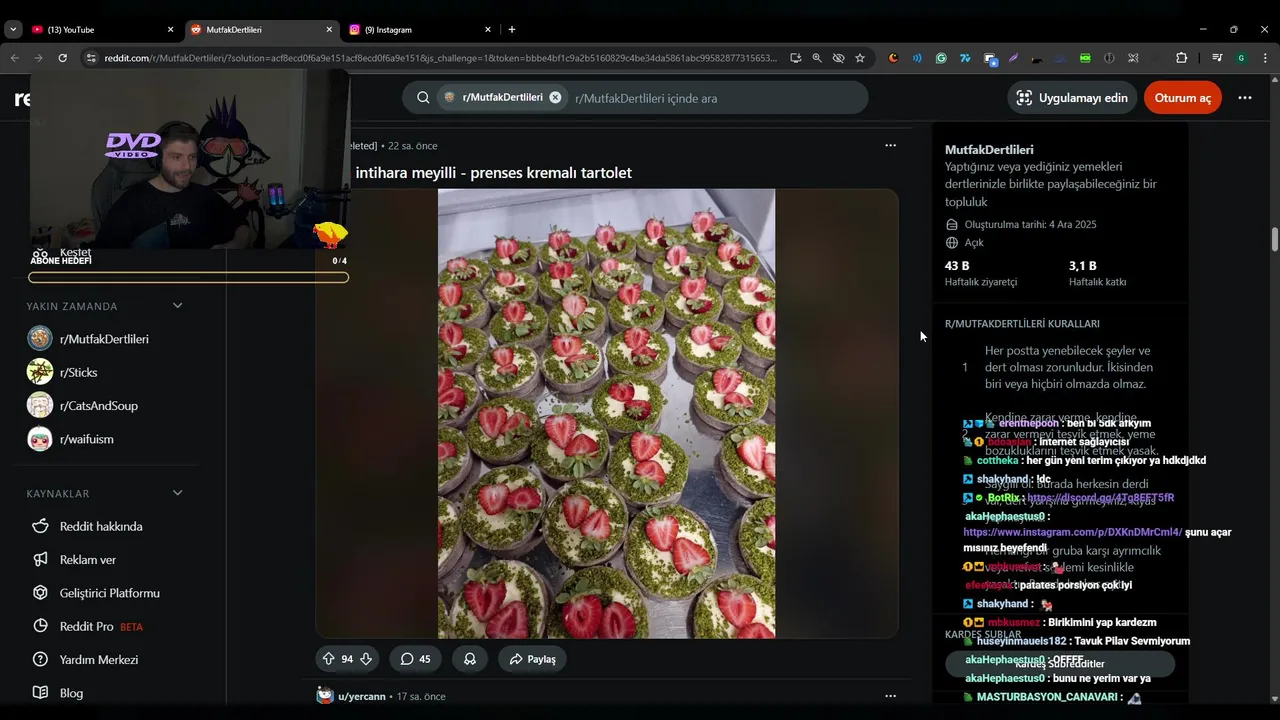Image resolution: width=1280 pixels, height=720 pixels.
Task: Remove the r/MutfakDertlileri search filter chip
Action: coord(555,98)
